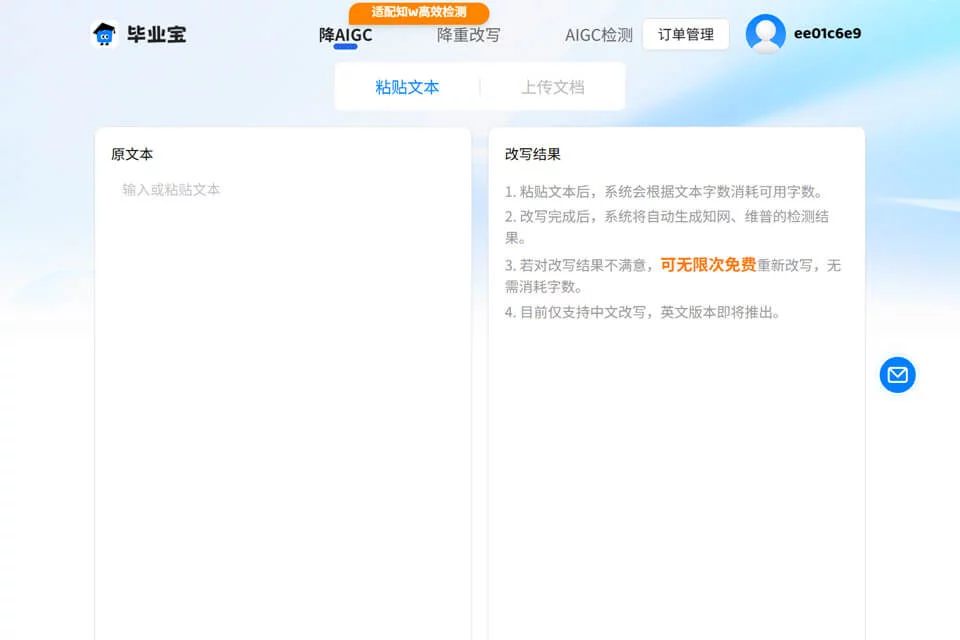The width and height of the screenshot is (960, 640).
Task: Open the 降AIGC menu tab
Action: 345,35
